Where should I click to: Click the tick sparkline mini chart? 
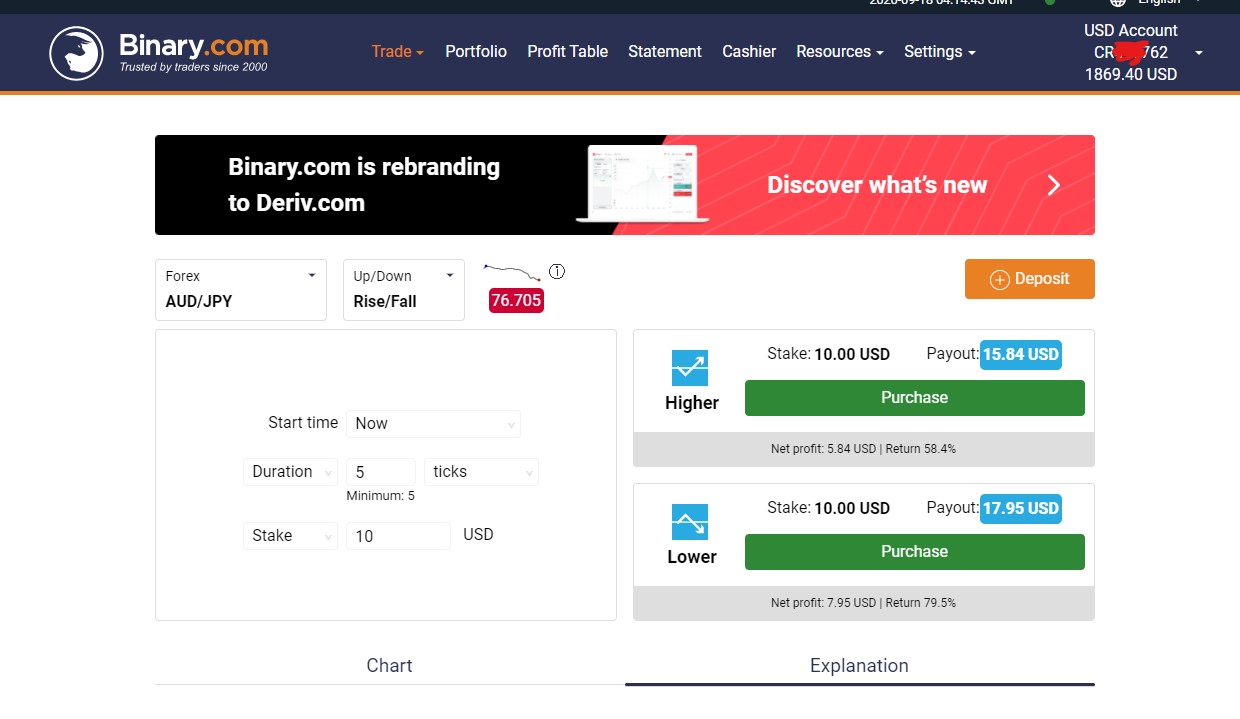[x=512, y=272]
